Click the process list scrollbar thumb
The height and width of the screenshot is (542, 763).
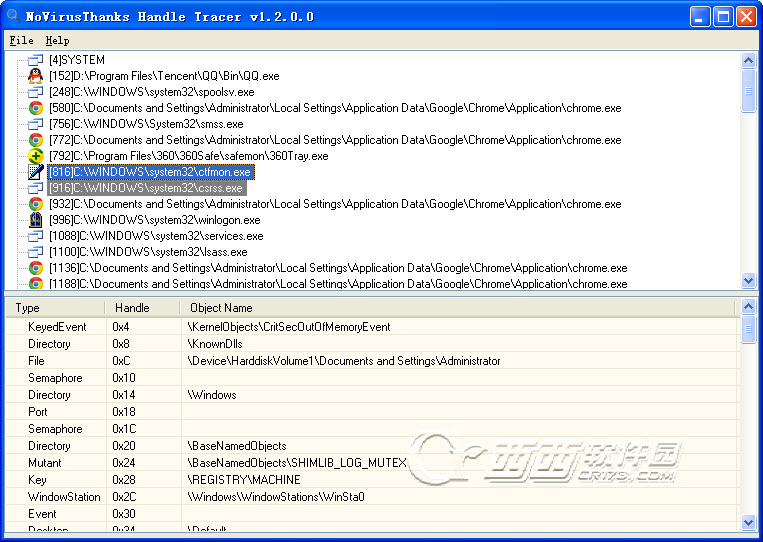[748, 90]
